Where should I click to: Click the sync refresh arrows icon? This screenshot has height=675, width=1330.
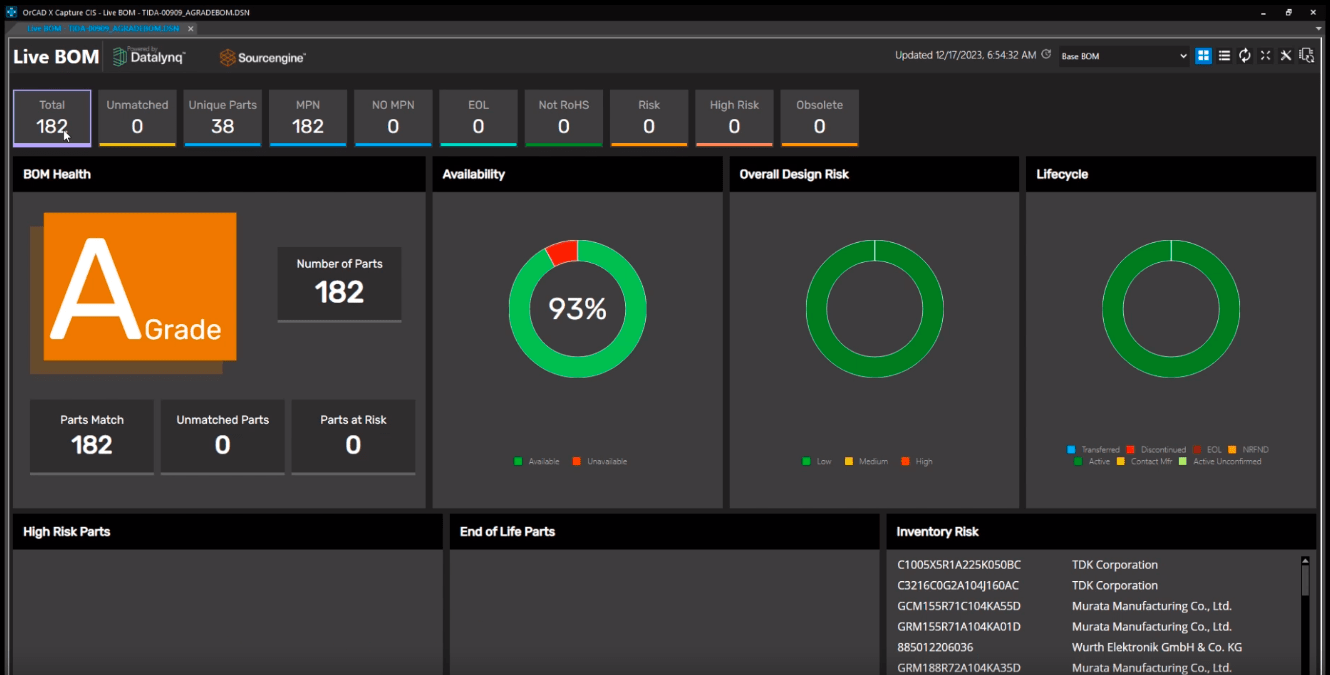click(x=1245, y=56)
